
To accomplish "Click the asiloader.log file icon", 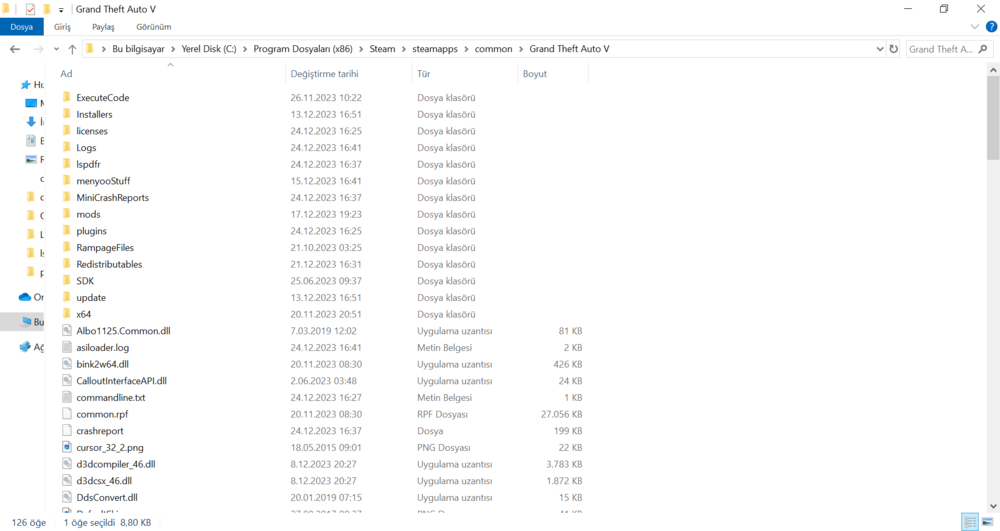I will [66, 347].
